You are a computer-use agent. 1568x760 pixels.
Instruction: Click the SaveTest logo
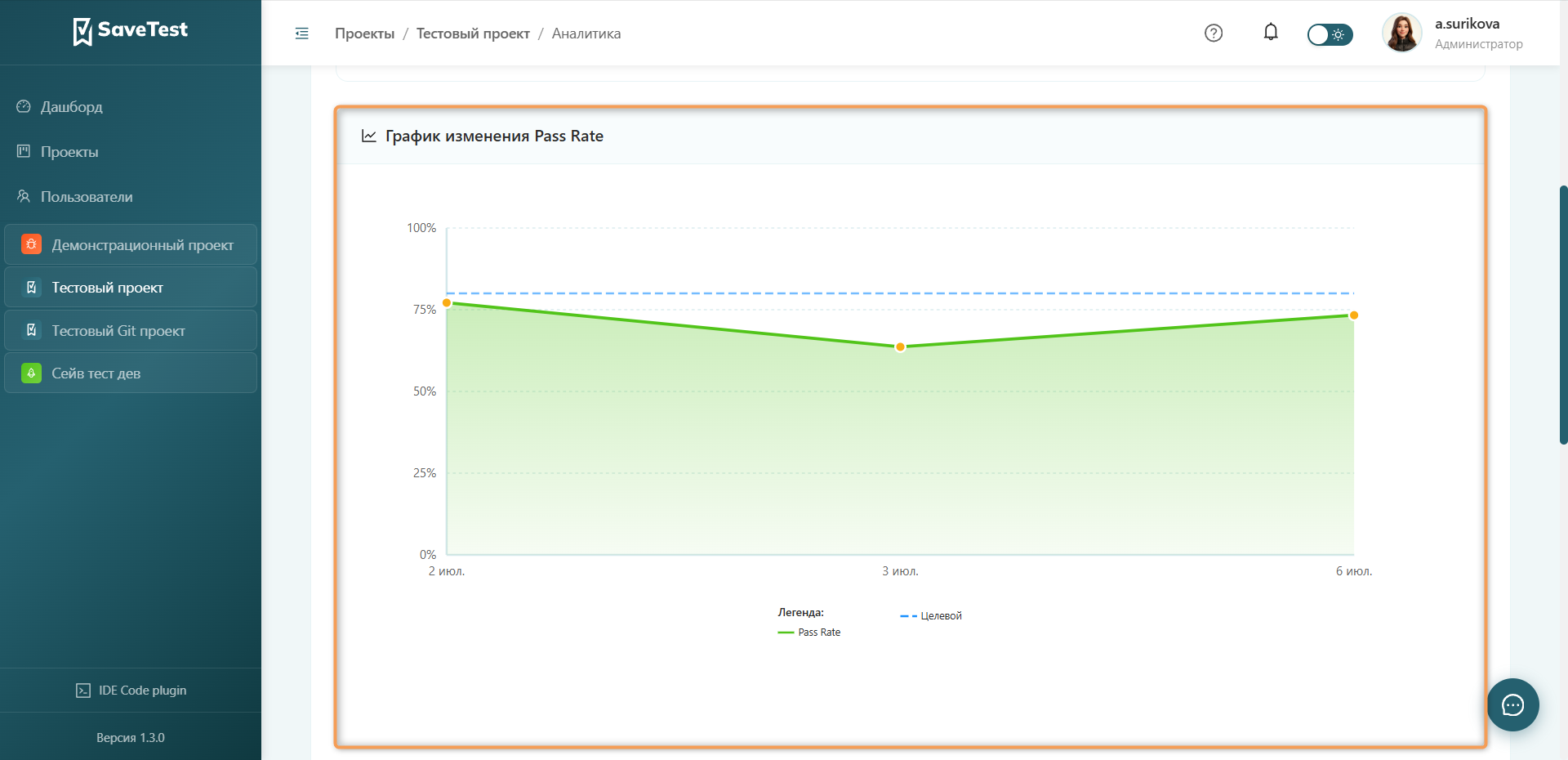pos(131,31)
